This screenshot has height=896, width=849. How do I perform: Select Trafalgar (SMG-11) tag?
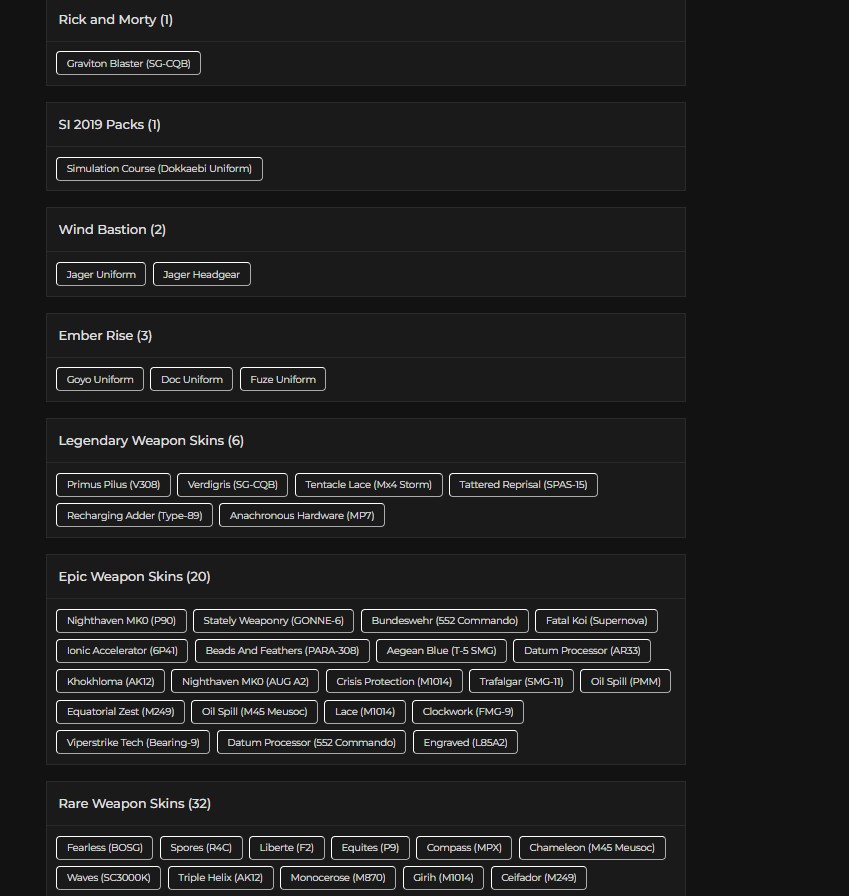coord(522,681)
